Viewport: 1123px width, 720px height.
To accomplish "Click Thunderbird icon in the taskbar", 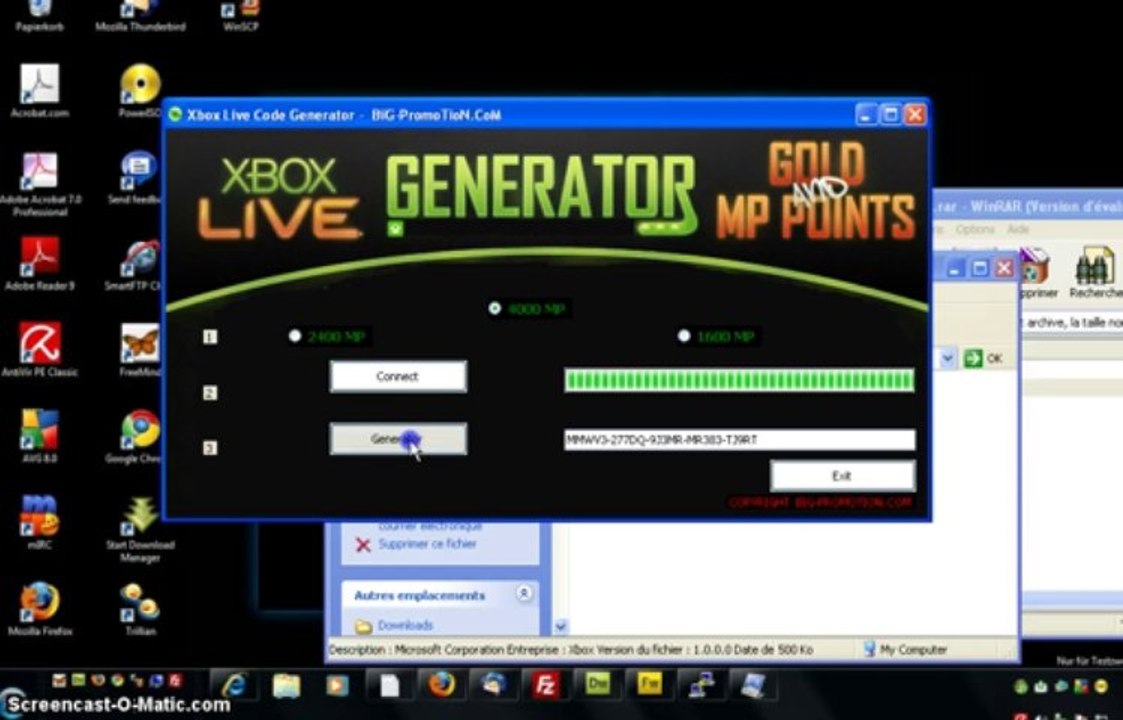I will click(493, 685).
